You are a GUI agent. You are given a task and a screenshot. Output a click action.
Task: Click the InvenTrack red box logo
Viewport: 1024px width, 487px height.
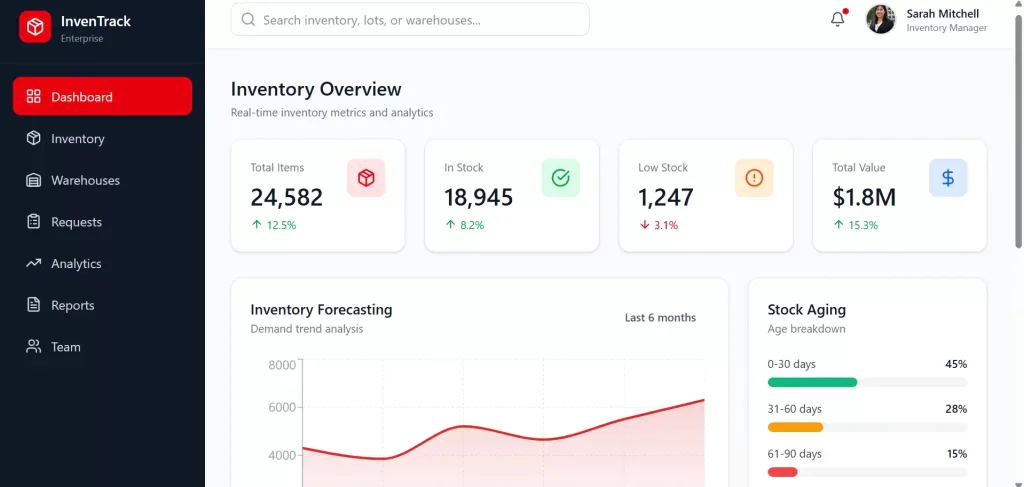point(35,27)
